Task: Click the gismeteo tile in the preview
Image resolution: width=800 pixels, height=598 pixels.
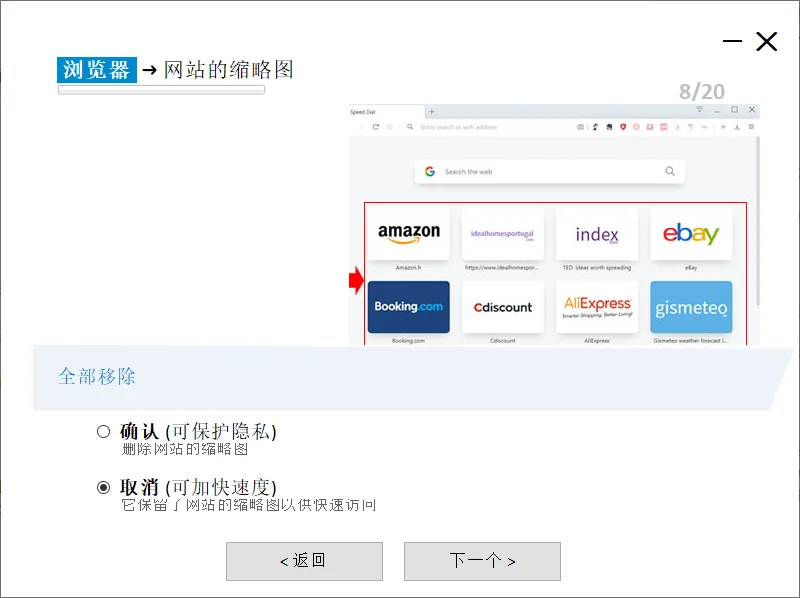Action: 691,307
